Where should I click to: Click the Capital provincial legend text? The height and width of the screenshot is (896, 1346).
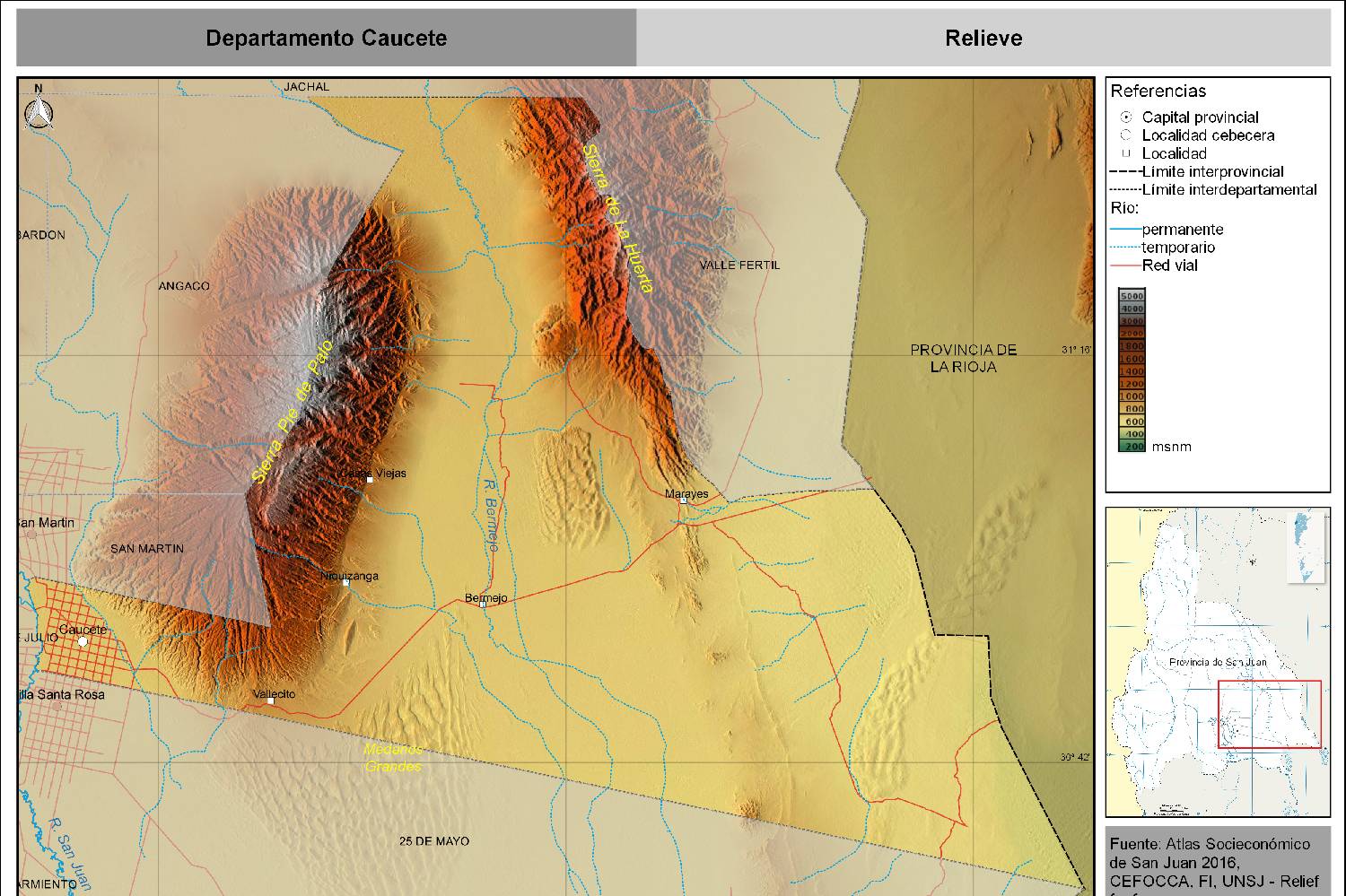click(x=1200, y=117)
